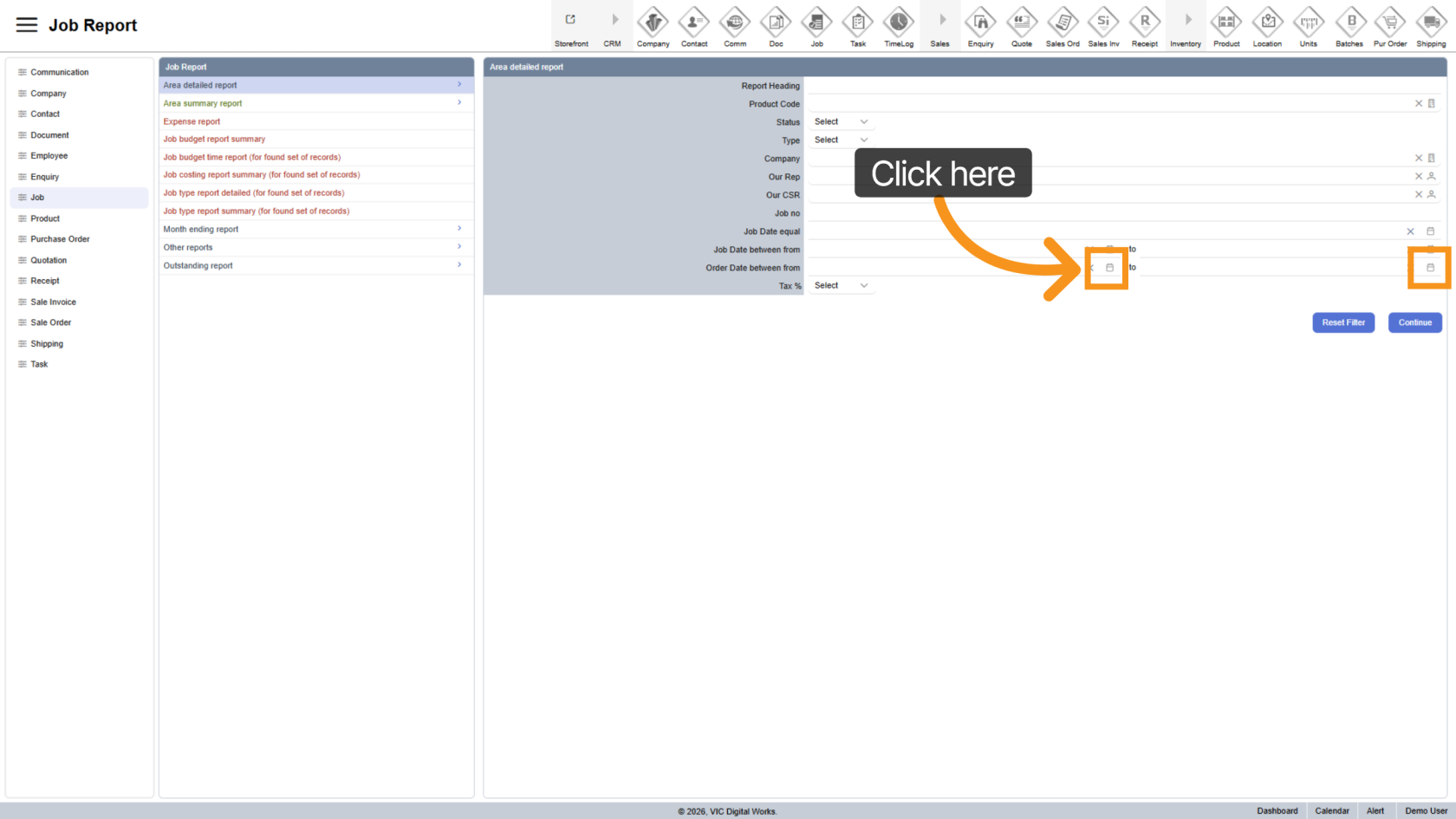Open the Quote toolbar icon

tap(1022, 22)
